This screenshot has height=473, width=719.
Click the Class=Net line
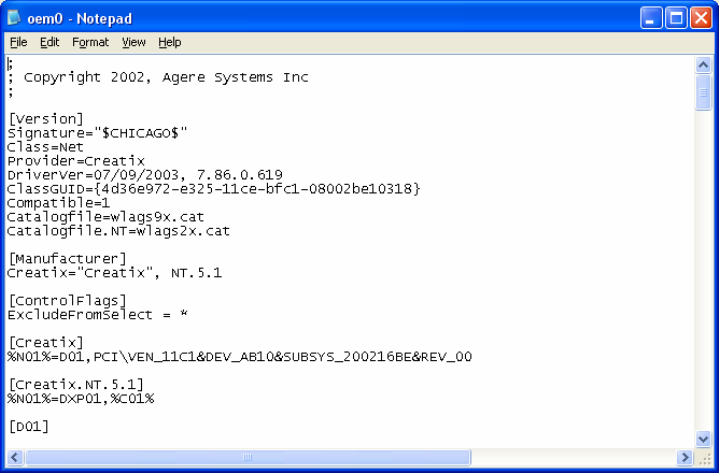(45, 147)
